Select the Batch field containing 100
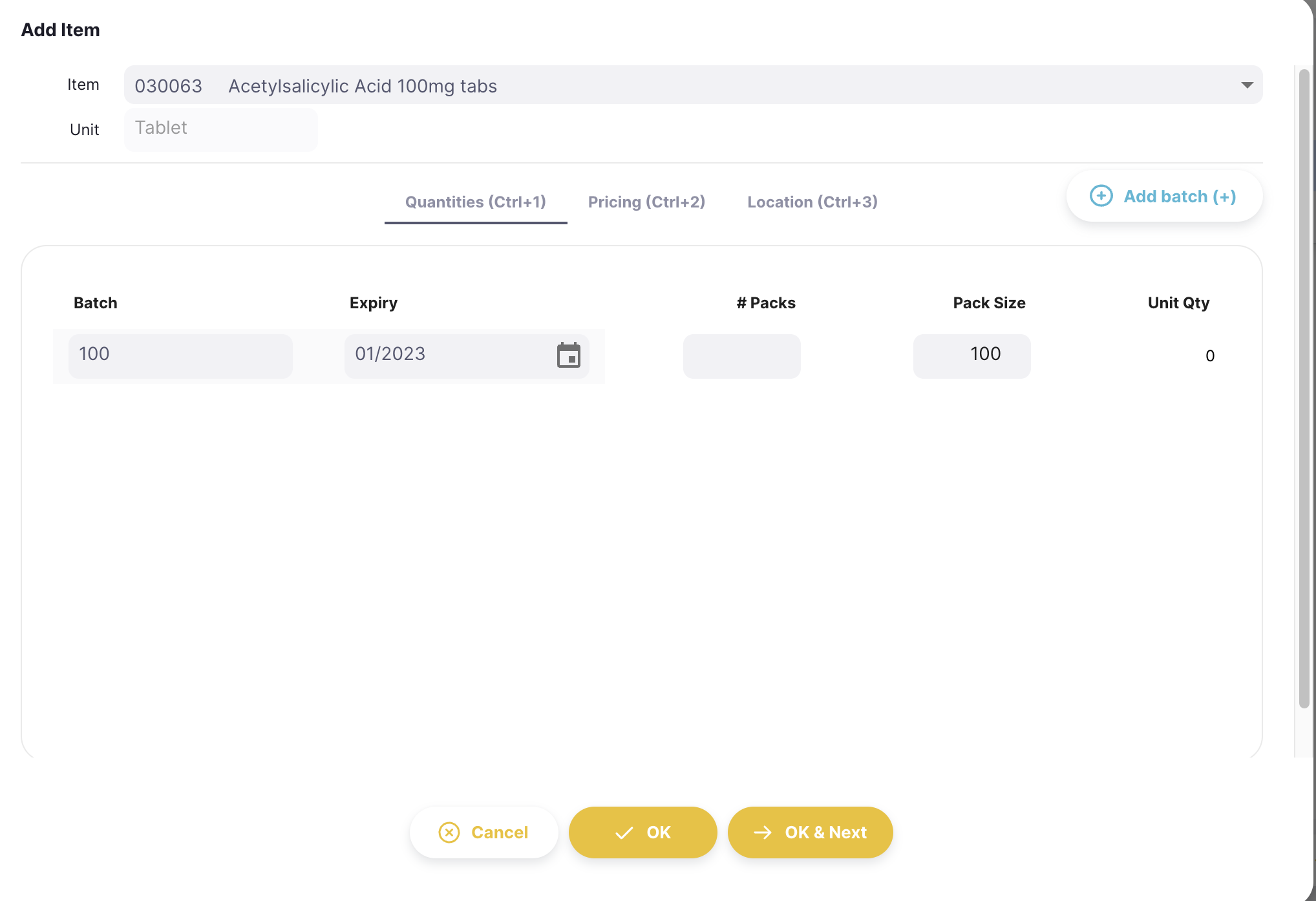This screenshot has height=901, width=1316. coord(180,356)
